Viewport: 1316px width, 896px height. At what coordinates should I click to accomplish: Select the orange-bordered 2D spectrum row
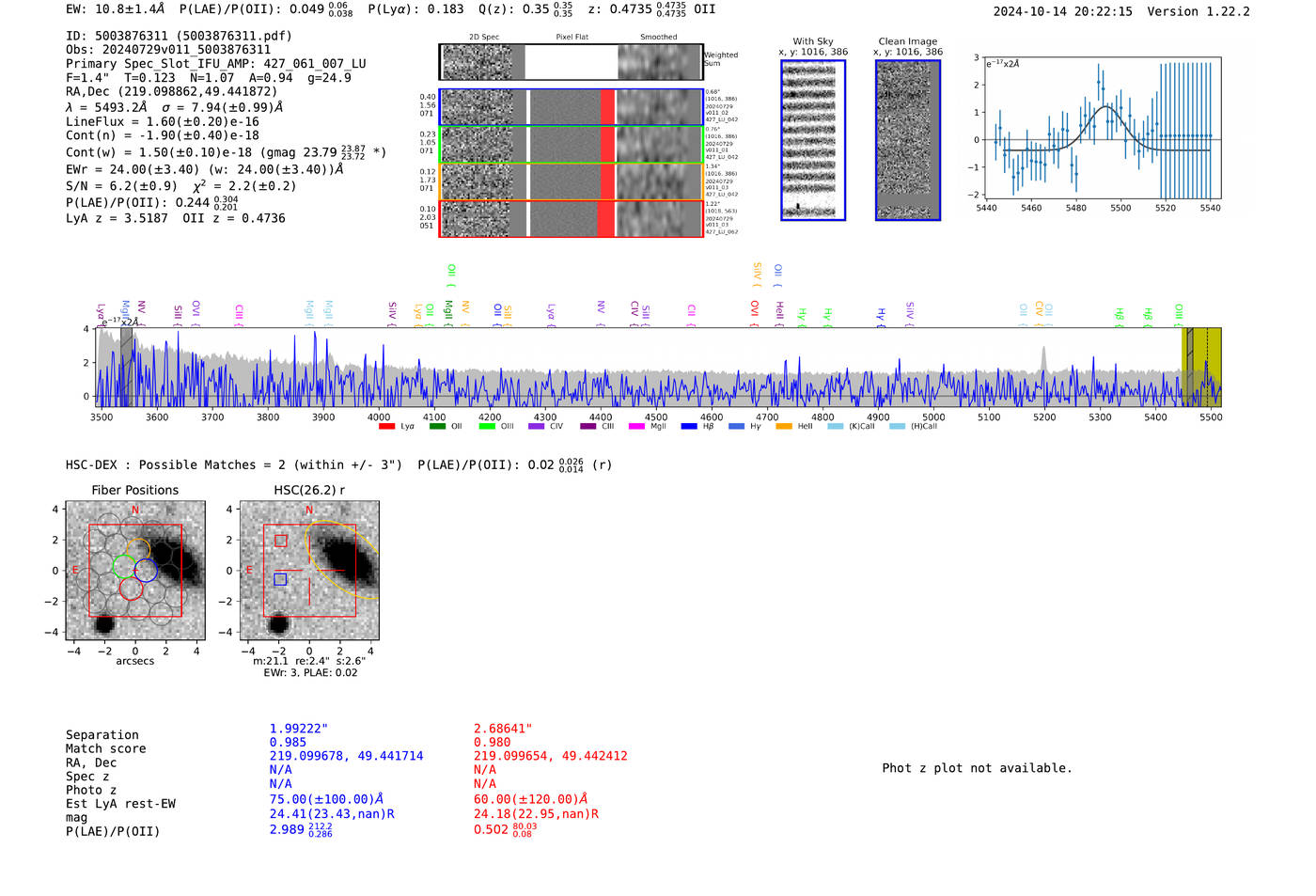571,181
